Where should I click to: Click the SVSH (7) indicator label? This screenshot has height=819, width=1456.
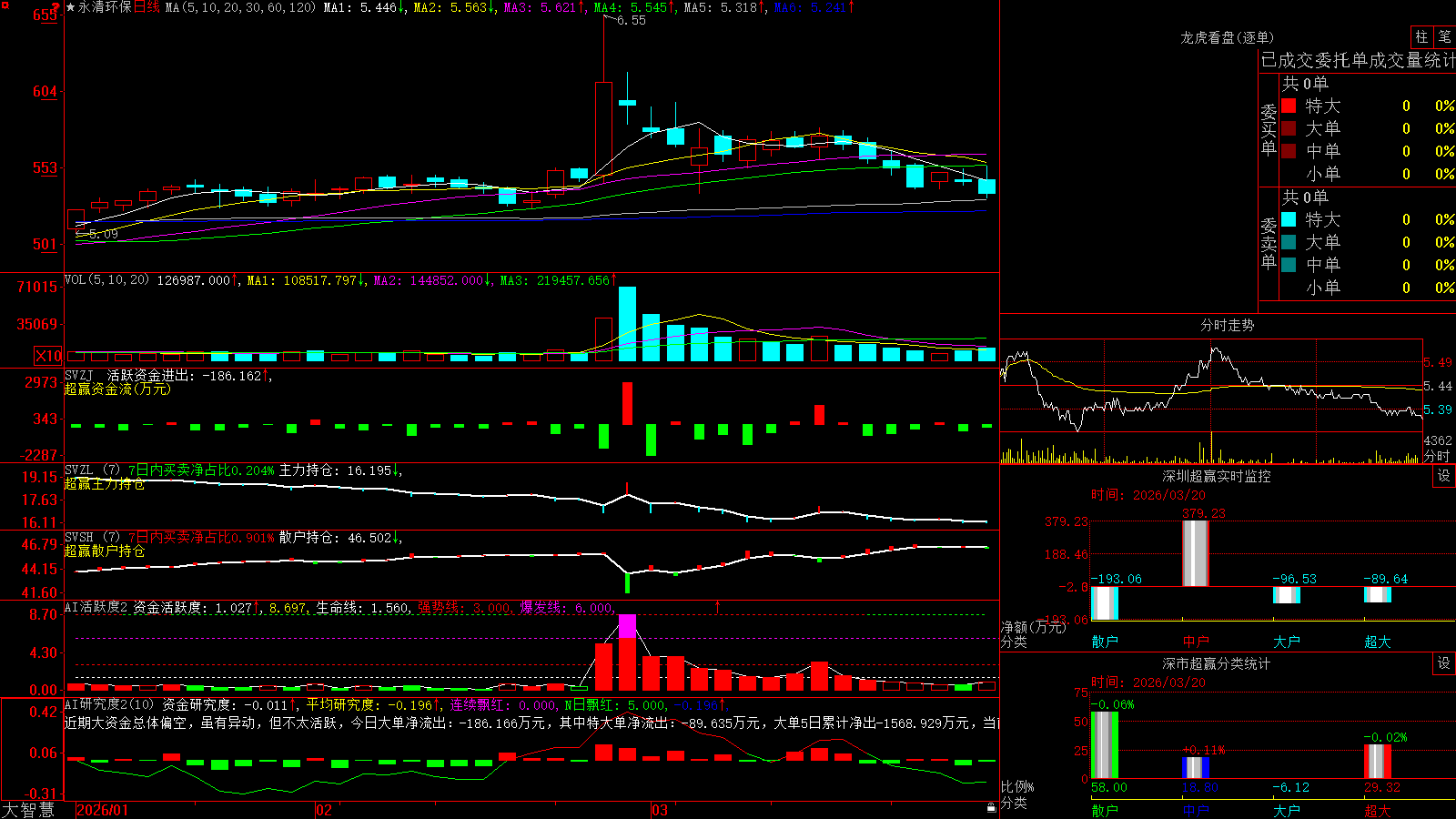coord(92,538)
